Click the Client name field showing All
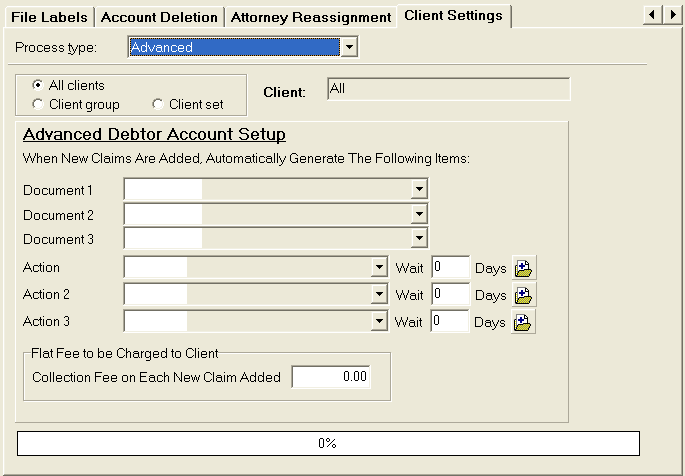 (x=448, y=90)
